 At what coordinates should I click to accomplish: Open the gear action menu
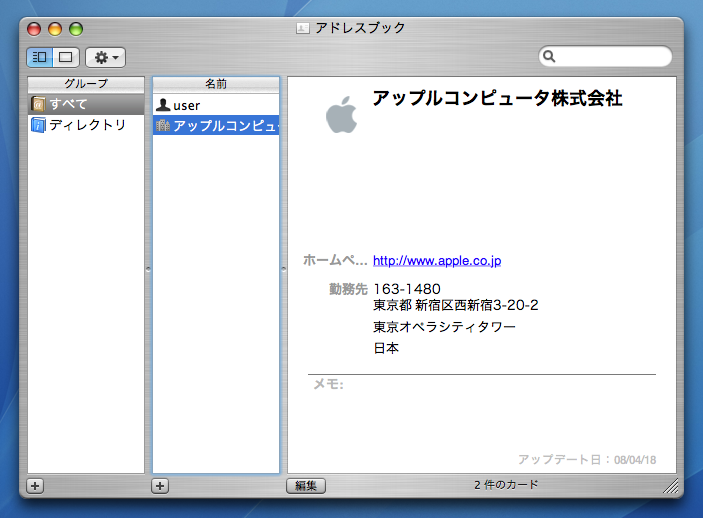coord(105,57)
